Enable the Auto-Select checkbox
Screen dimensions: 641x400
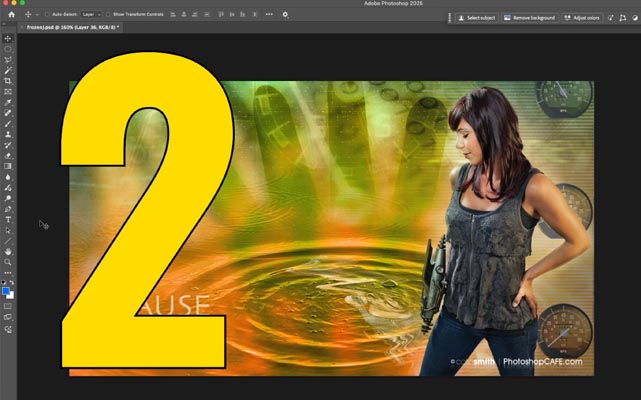[47, 14]
